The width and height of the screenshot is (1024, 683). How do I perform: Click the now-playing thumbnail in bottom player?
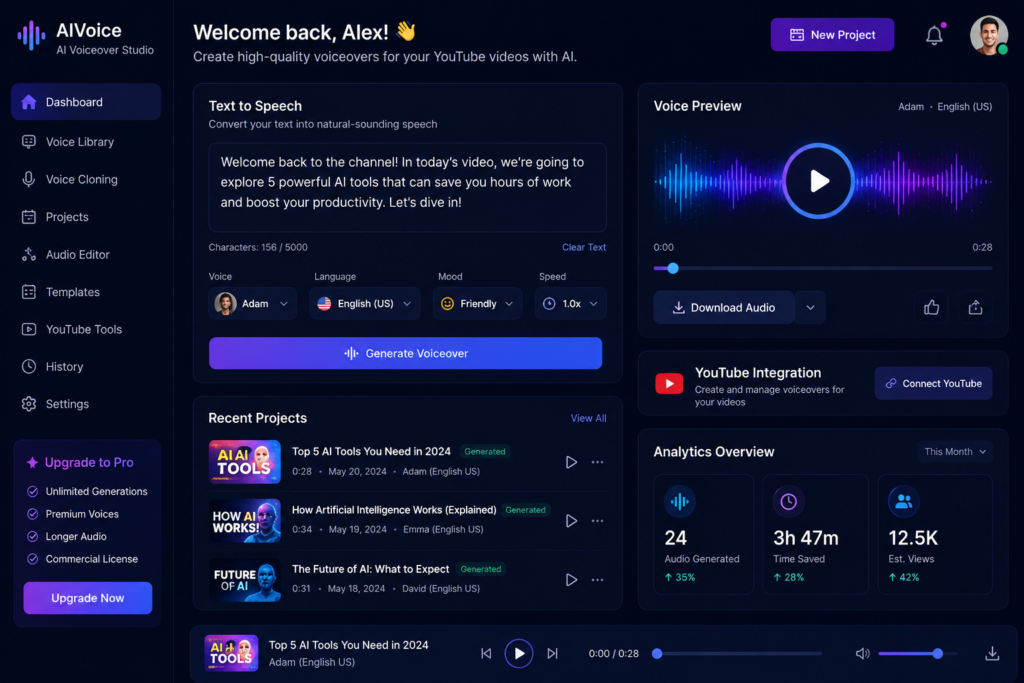coord(231,653)
